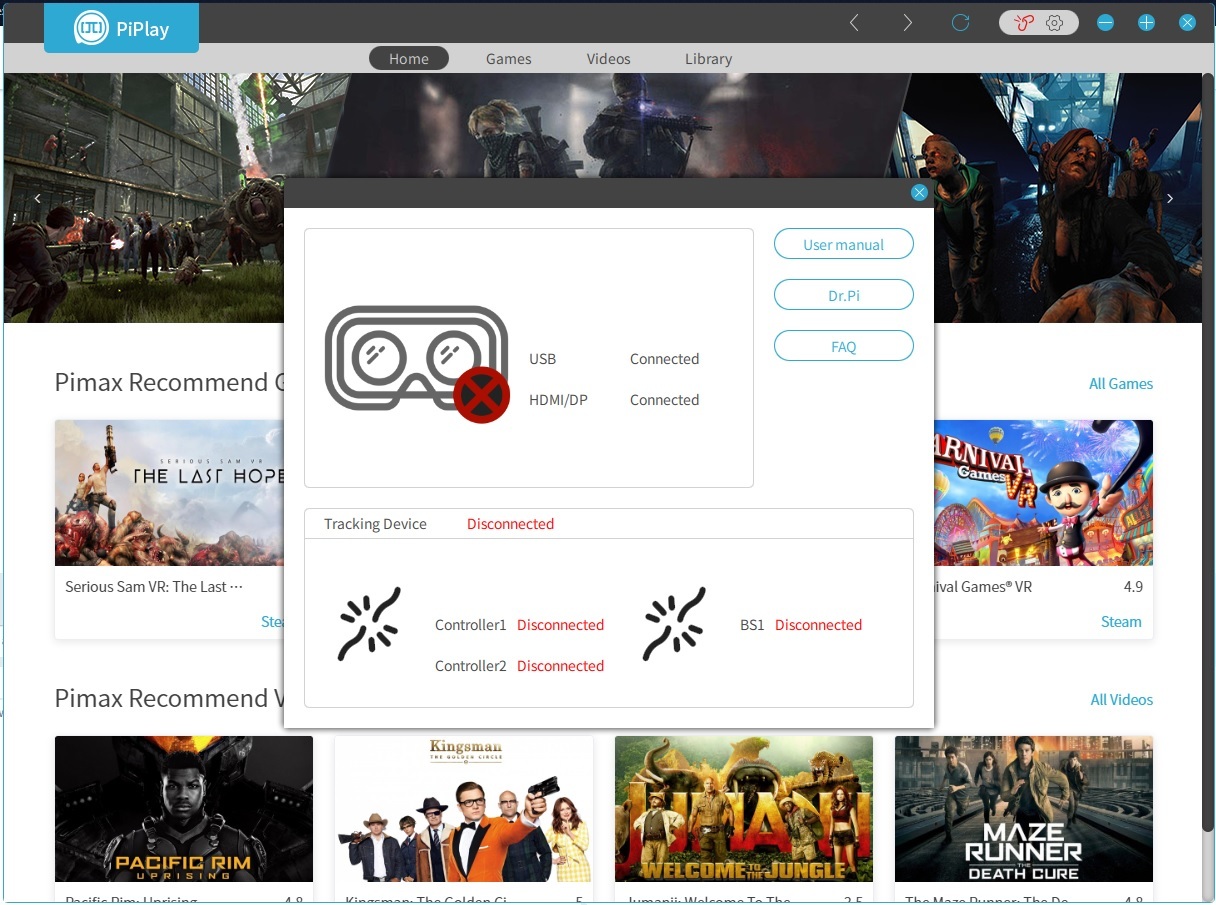
Task: Click the broken-link icon beside Controller1
Action: pyautogui.click(x=369, y=624)
